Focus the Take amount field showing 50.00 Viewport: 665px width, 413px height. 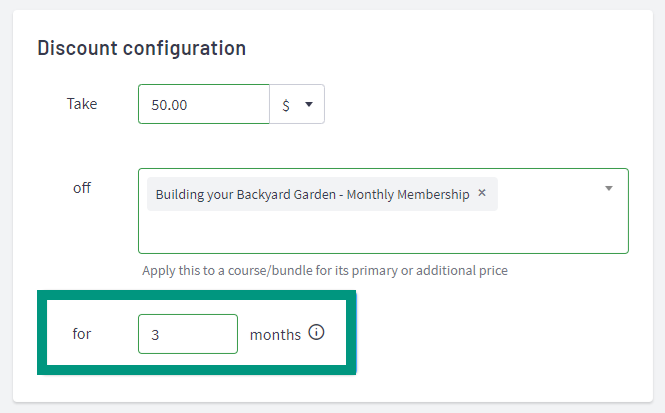click(x=204, y=104)
